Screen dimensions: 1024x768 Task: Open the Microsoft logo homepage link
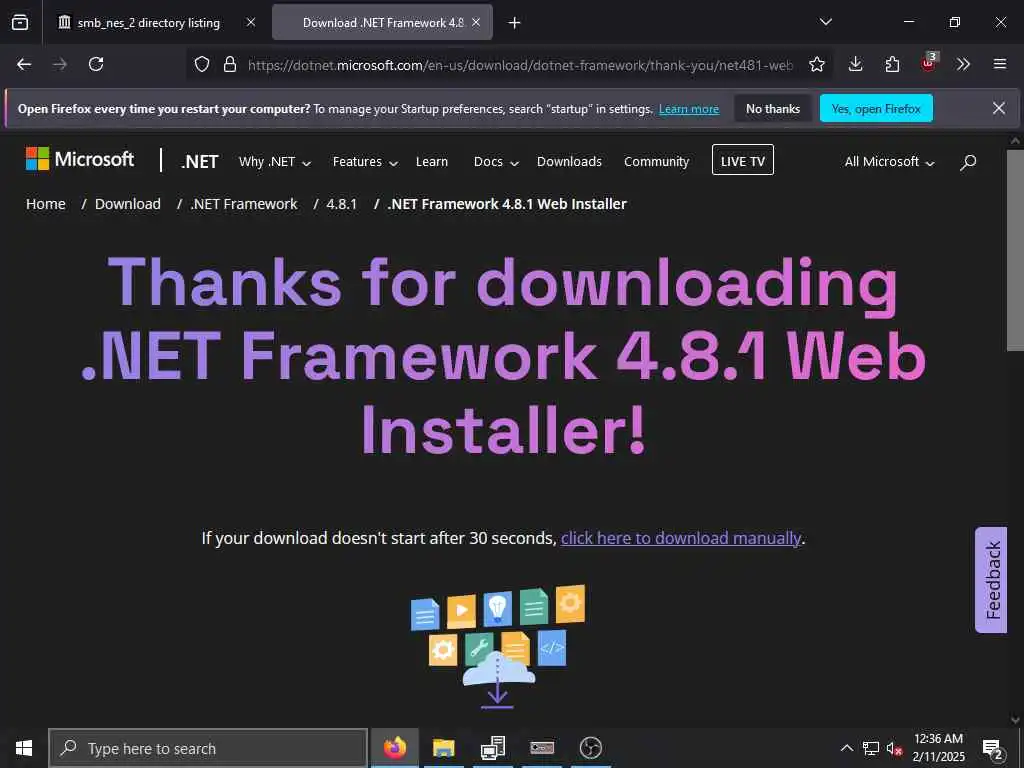[80, 159]
